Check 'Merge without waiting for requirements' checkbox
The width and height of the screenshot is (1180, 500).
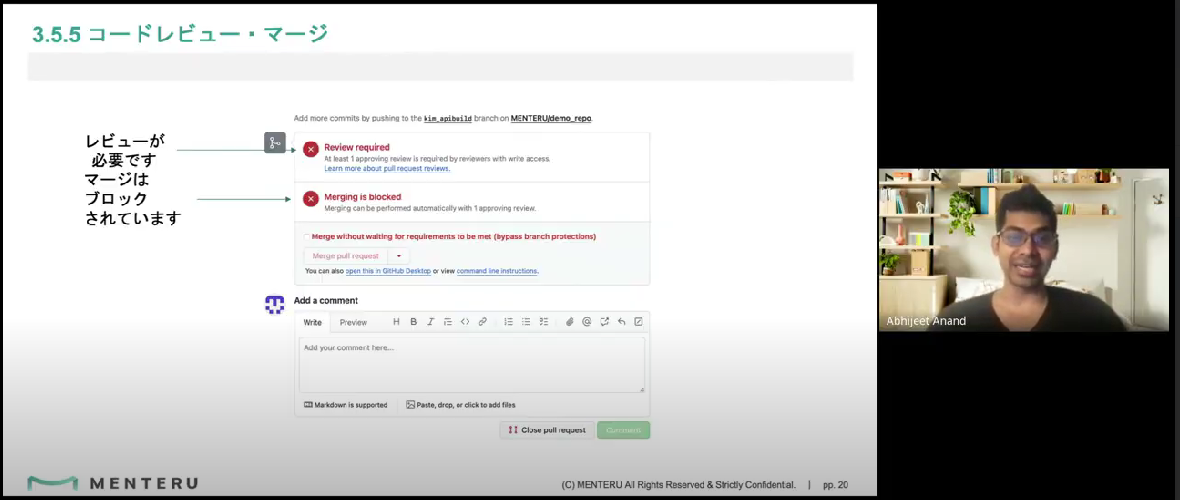[x=307, y=236]
